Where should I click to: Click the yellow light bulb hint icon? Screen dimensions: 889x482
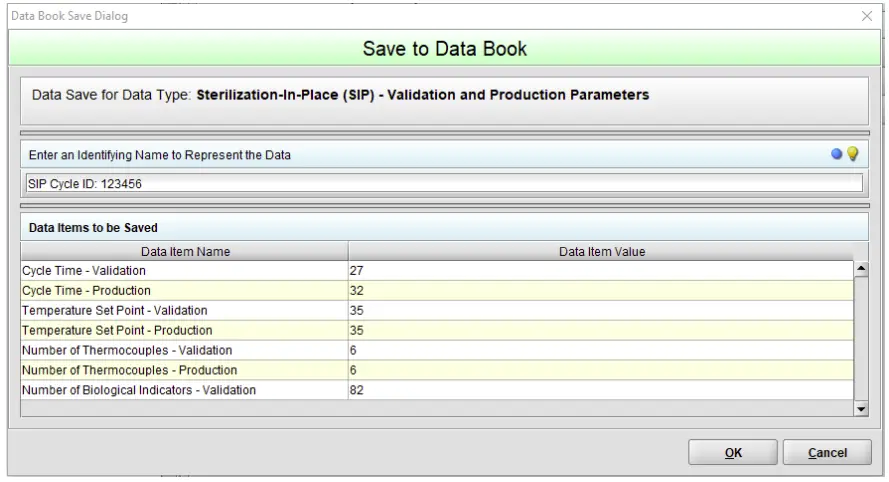(852, 154)
